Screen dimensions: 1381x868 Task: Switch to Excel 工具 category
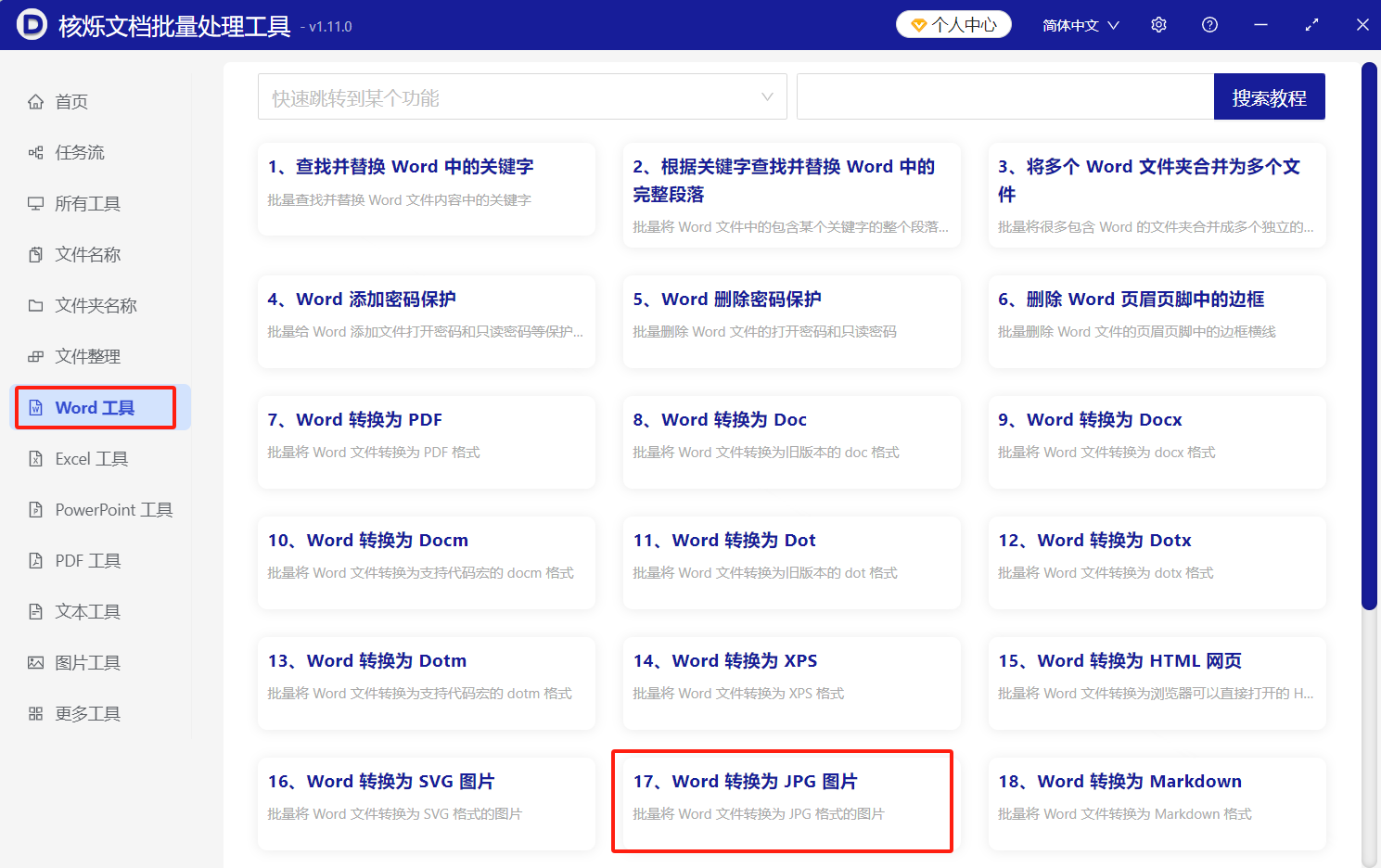[x=89, y=458]
